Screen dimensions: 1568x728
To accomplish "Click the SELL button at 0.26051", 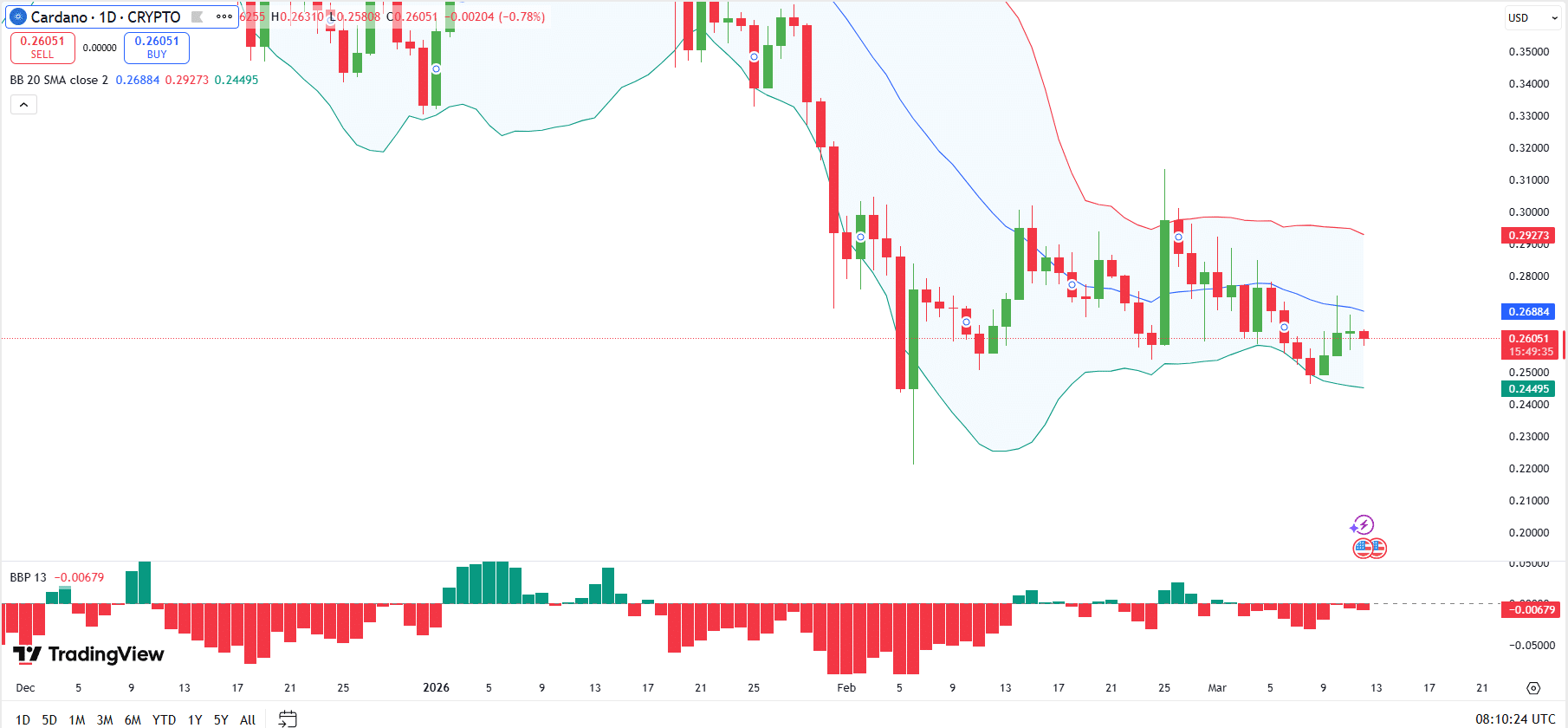I will 42,48.
